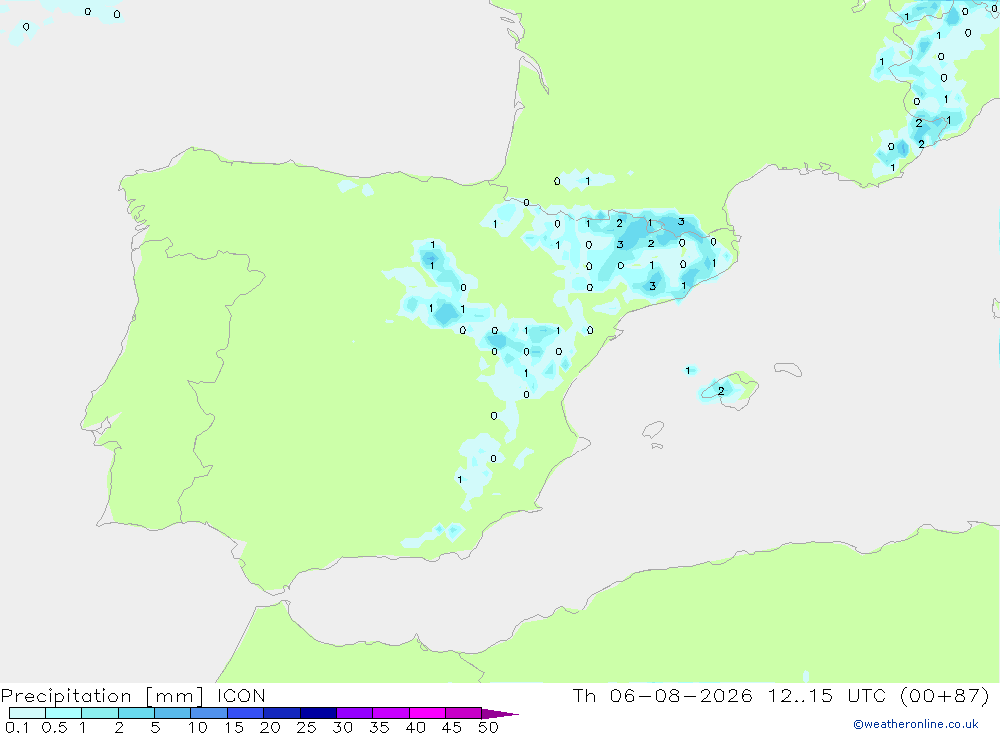1000x733 pixels.
Task: Click the 10–15 mm legend color box
Action: click(x=209, y=713)
